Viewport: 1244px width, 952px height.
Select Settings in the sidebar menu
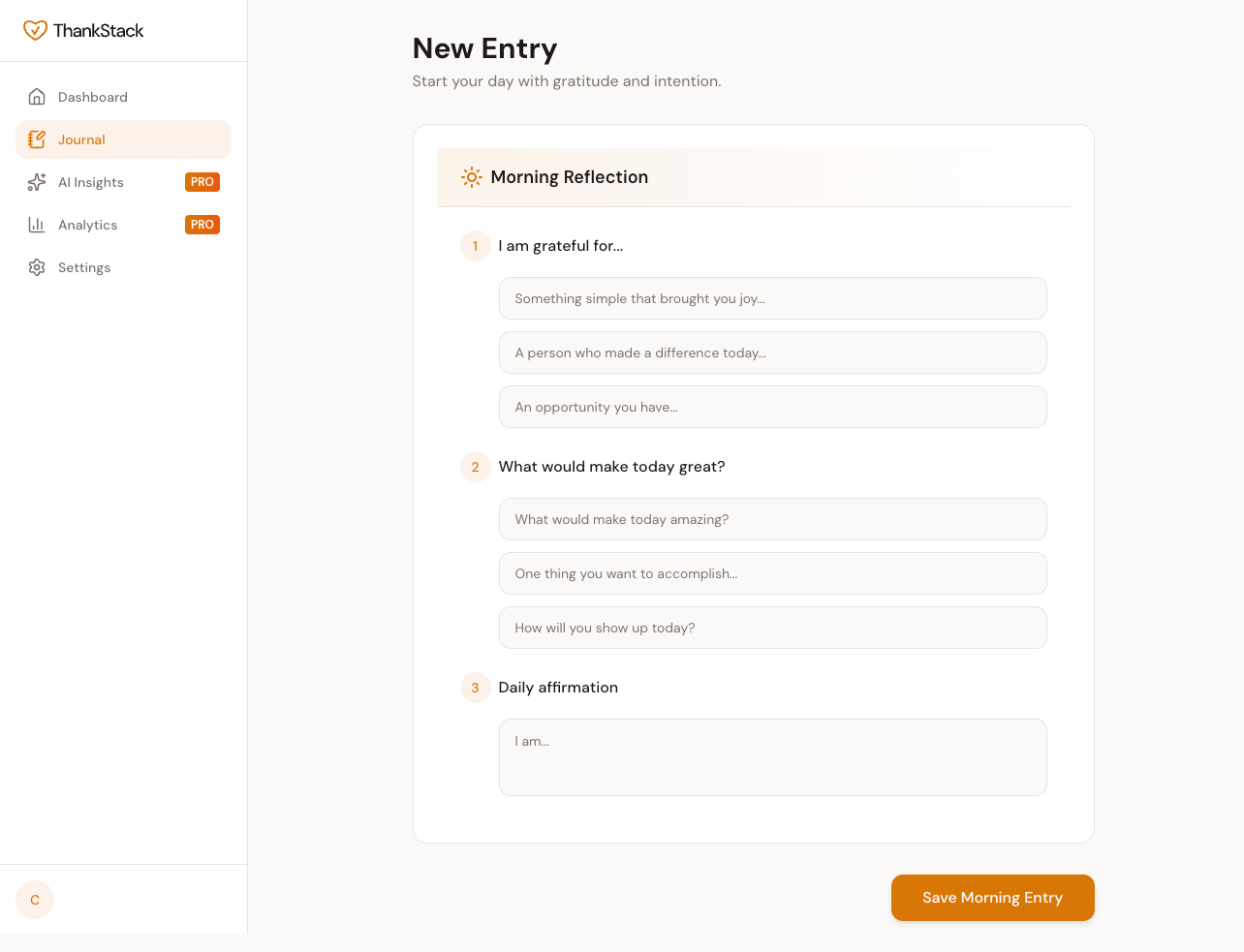click(x=84, y=266)
